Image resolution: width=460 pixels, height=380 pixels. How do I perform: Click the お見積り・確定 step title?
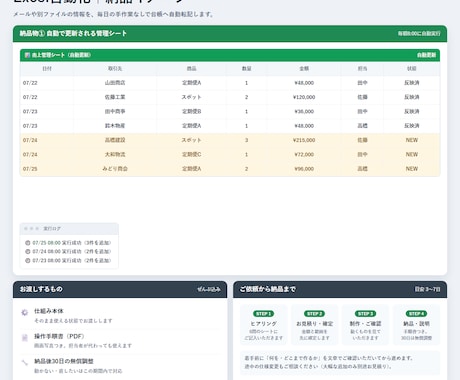click(314, 323)
